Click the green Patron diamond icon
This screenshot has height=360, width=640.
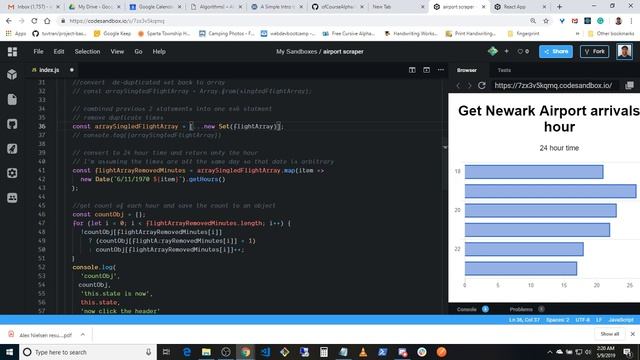493,51
